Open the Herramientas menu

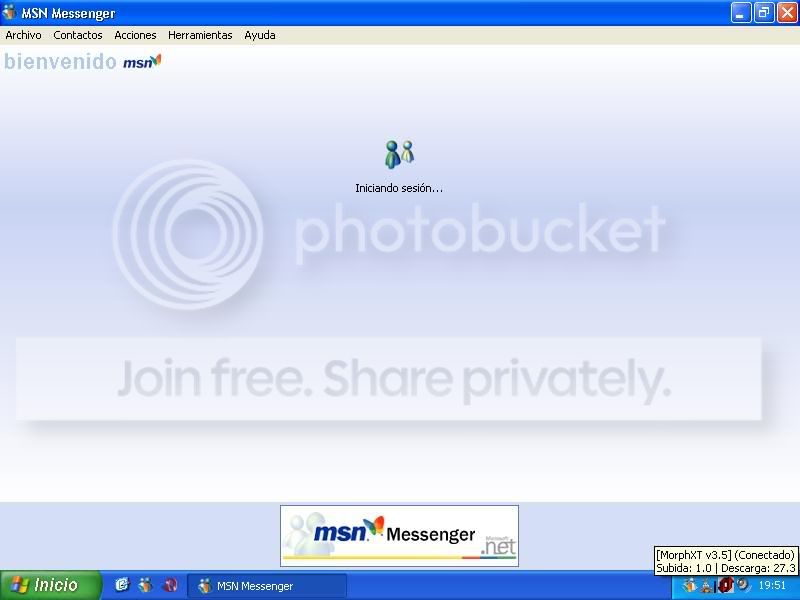click(x=200, y=35)
